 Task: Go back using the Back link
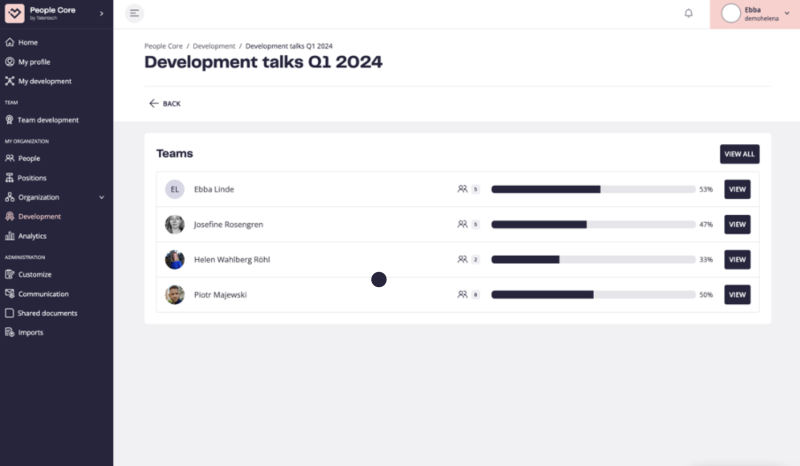coord(165,103)
